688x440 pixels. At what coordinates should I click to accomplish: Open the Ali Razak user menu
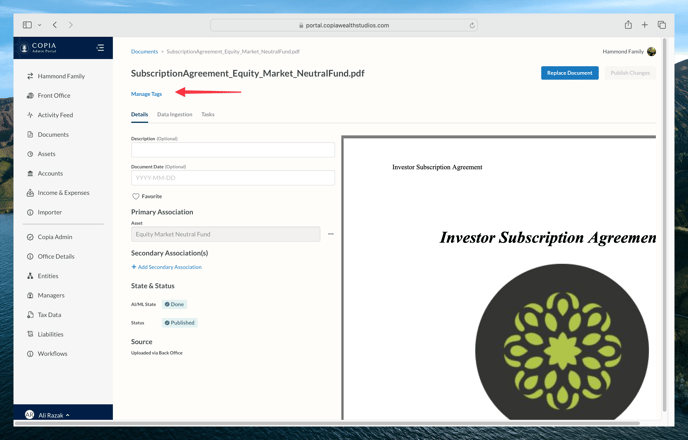point(47,415)
